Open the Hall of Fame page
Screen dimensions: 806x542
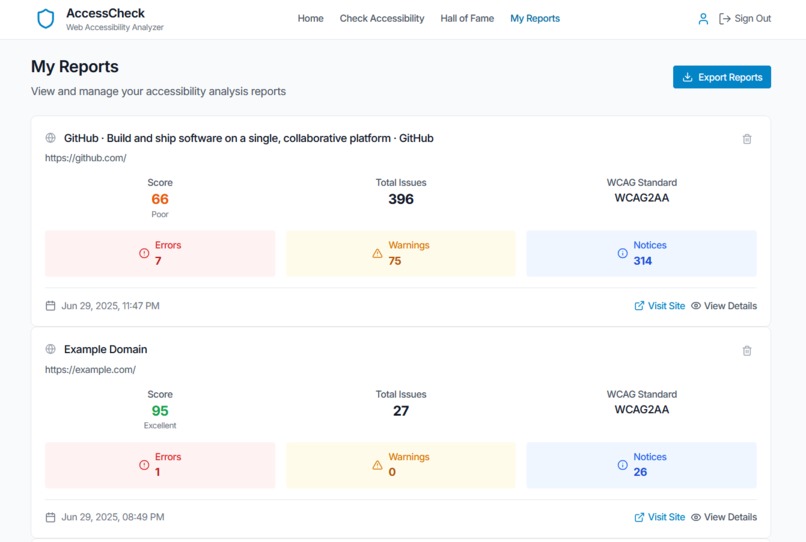point(467,19)
